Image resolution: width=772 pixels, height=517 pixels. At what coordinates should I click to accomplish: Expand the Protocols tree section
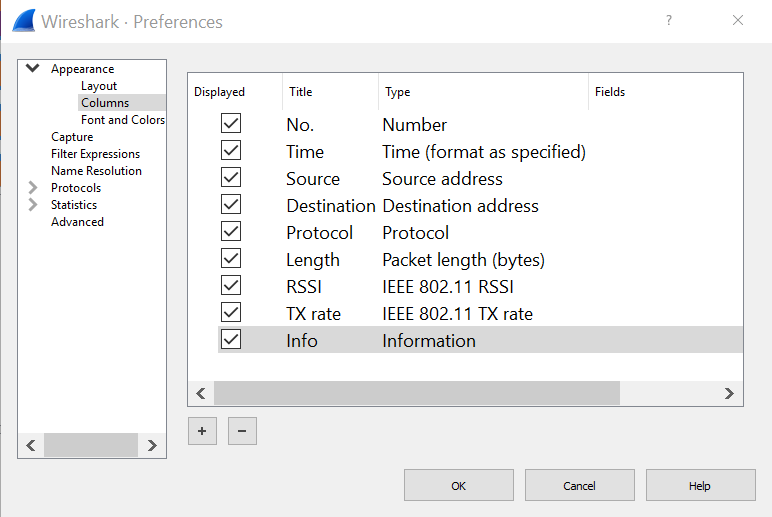[x=32, y=188]
